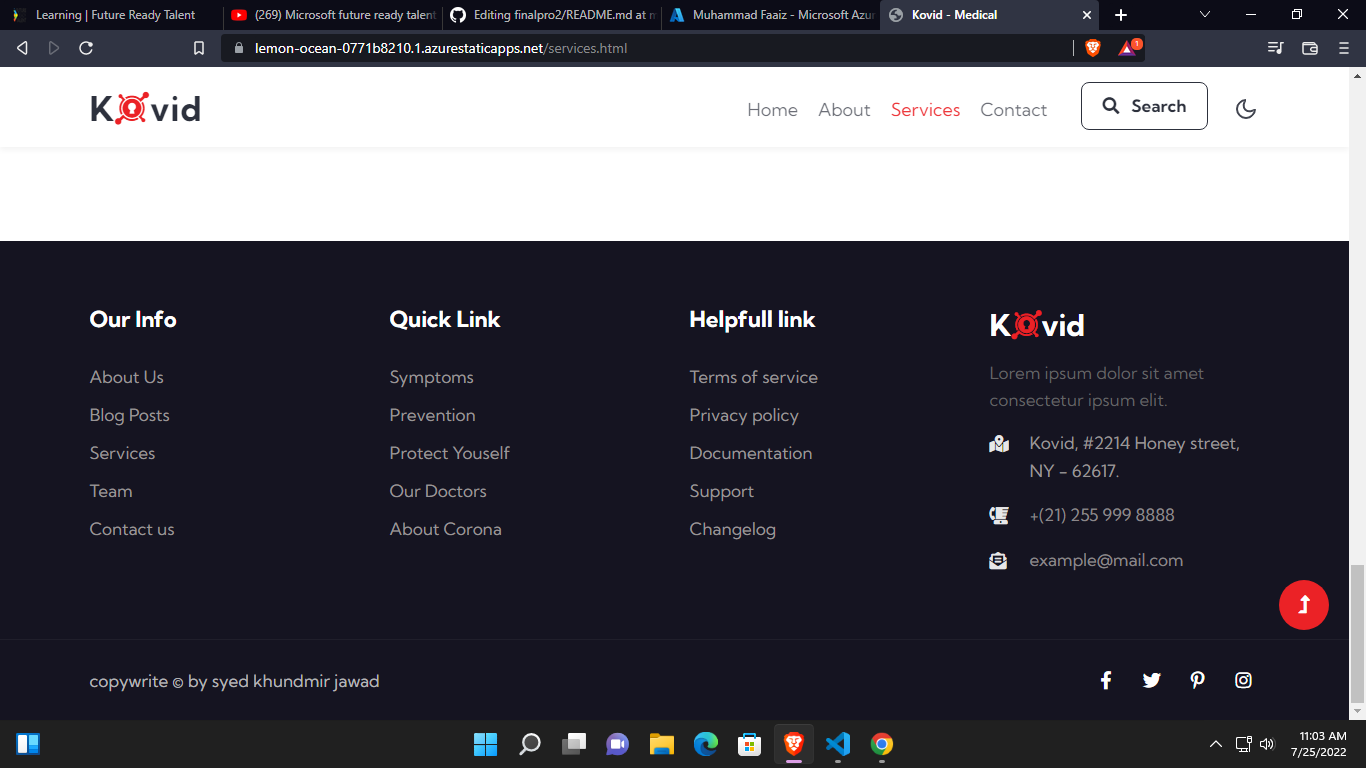Image resolution: width=1366 pixels, height=768 pixels.
Task: Select the About item in the navigation
Action: (844, 110)
